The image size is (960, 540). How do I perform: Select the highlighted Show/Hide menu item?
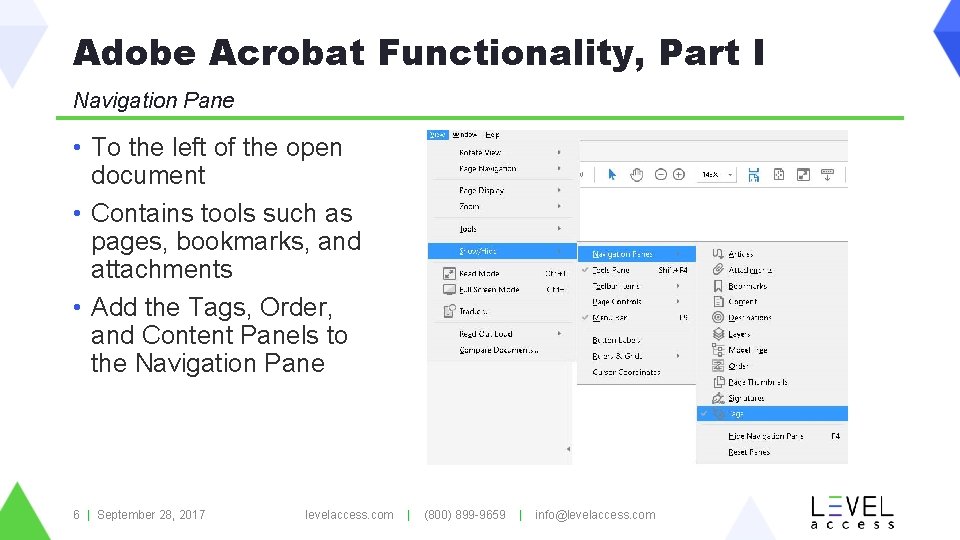[x=502, y=251]
